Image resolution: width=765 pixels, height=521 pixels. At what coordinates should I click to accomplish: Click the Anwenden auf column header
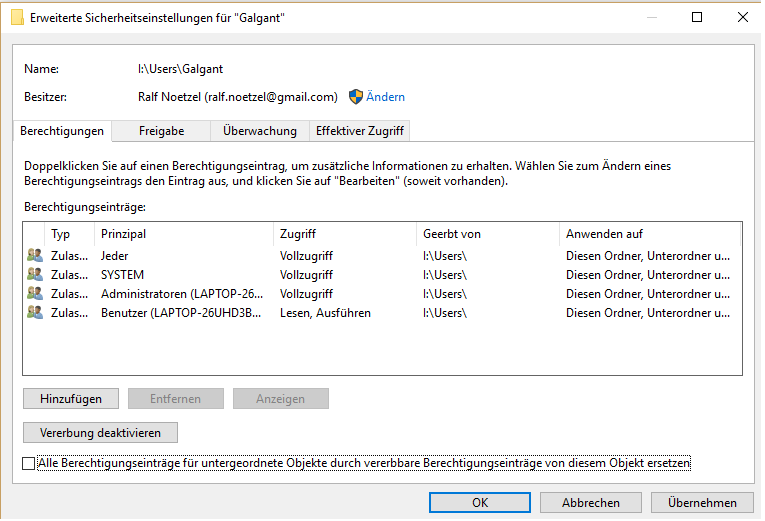[650, 234]
